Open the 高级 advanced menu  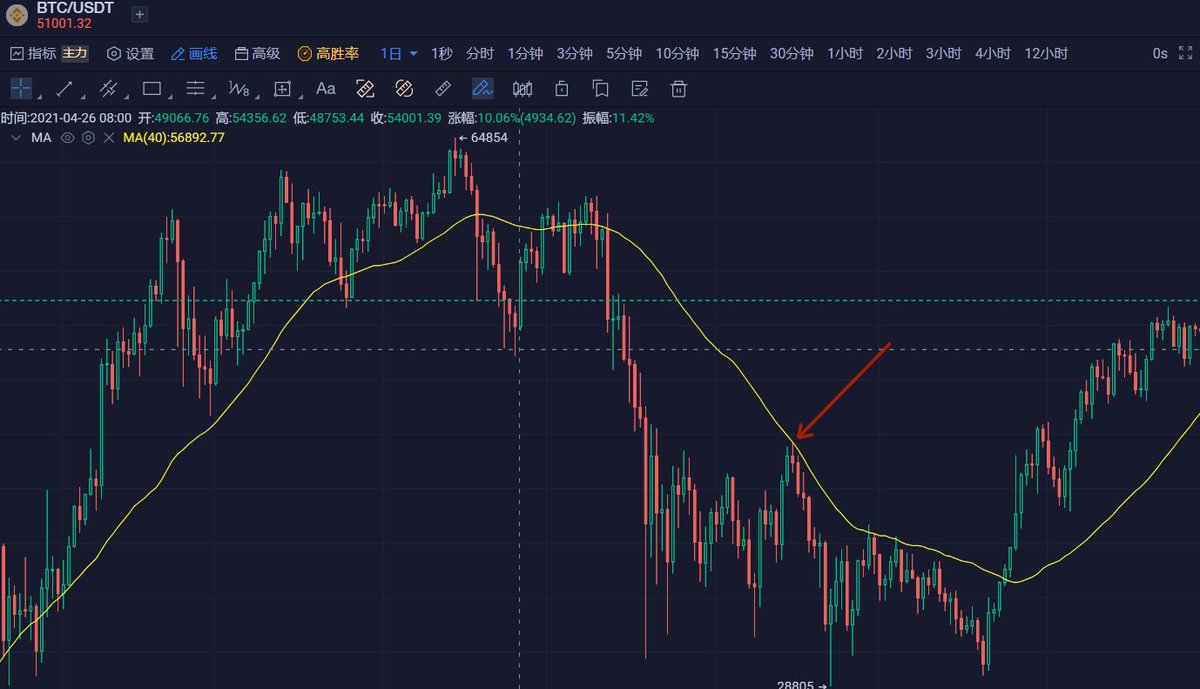257,54
